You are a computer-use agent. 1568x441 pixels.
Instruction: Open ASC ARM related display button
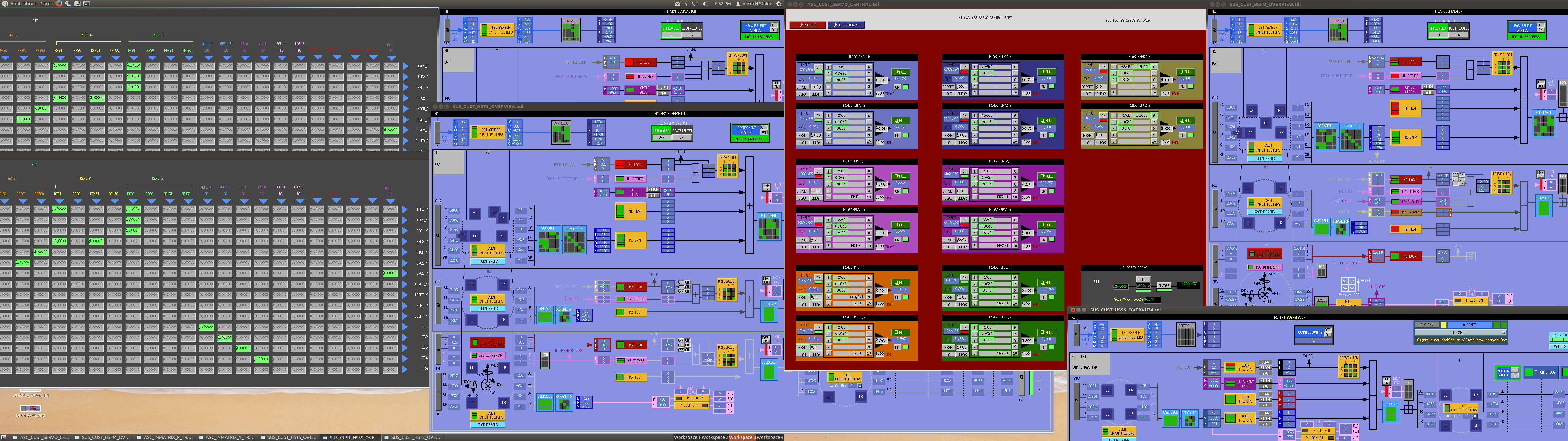[x=807, y=25]
